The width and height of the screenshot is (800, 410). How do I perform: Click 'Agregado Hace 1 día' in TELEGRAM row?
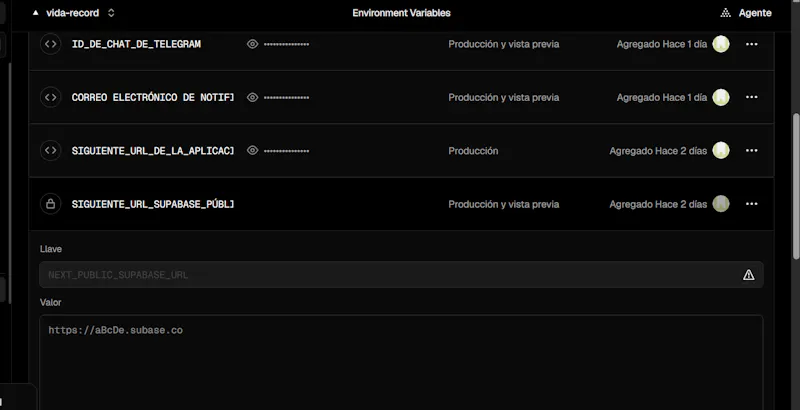tap(662, 44)
